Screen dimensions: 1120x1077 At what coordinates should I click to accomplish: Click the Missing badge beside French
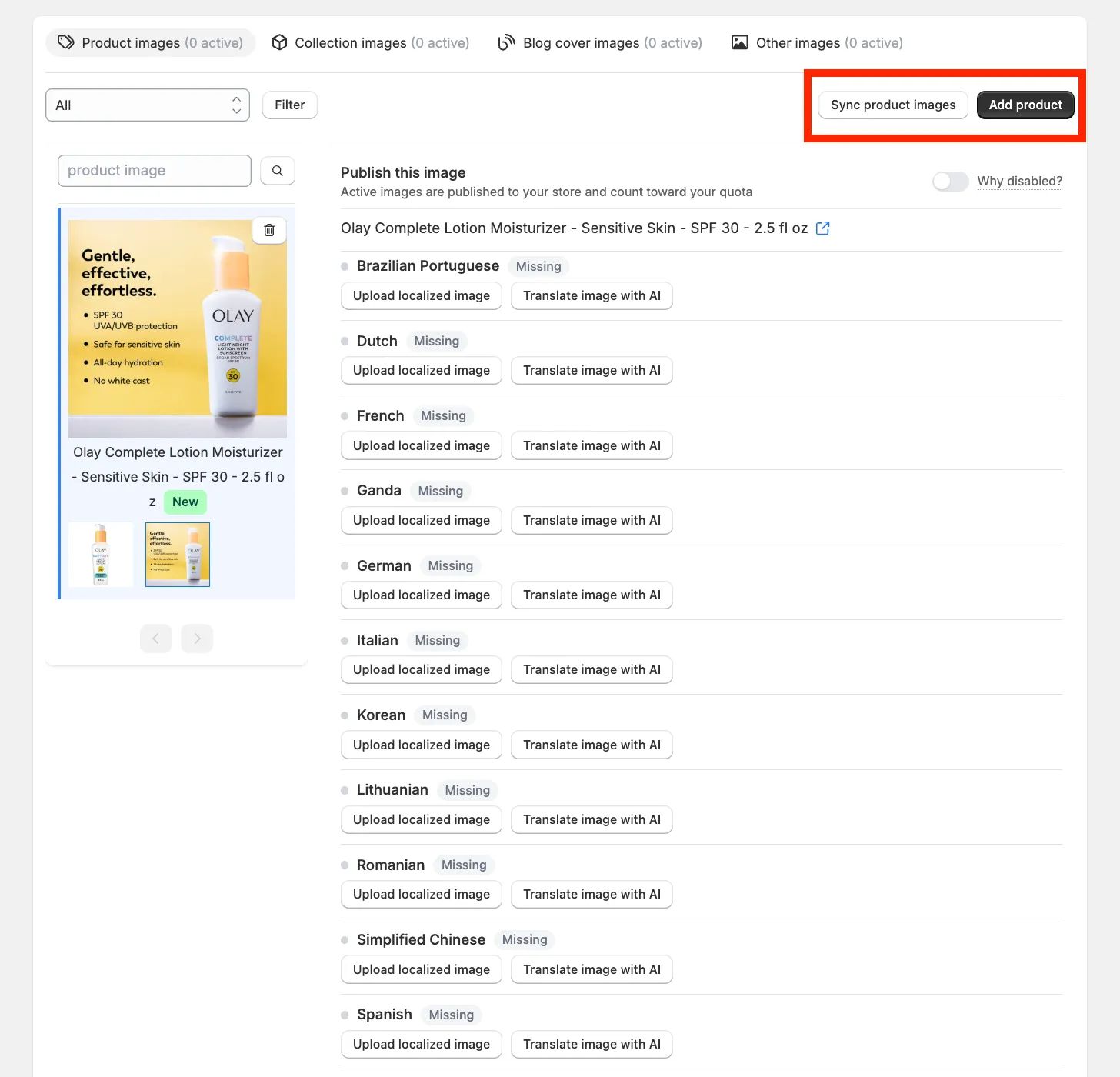tap(443, 416)
